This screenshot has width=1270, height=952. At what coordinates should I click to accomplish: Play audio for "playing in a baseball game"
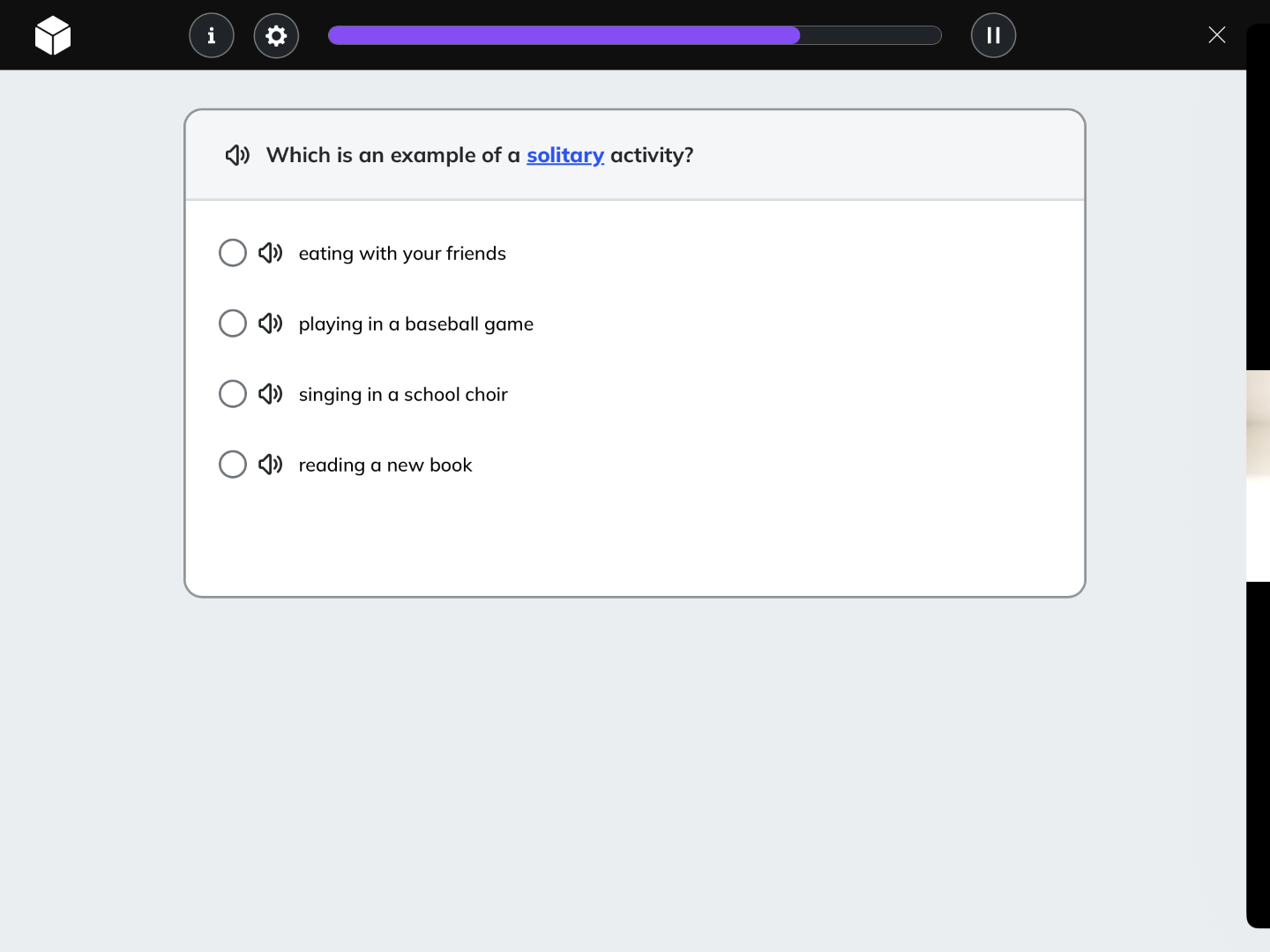(x=271, y=324)
